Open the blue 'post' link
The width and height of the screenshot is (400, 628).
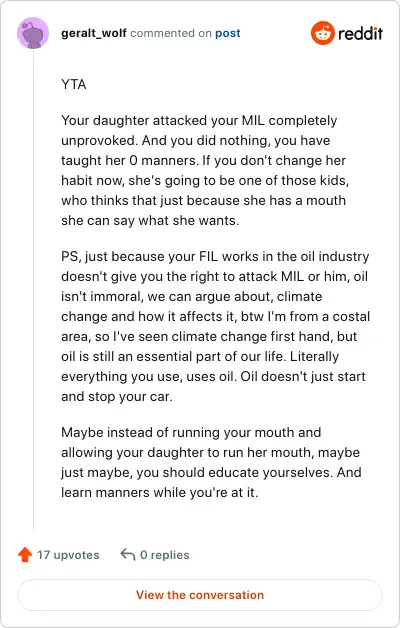(x=228, y=33)
